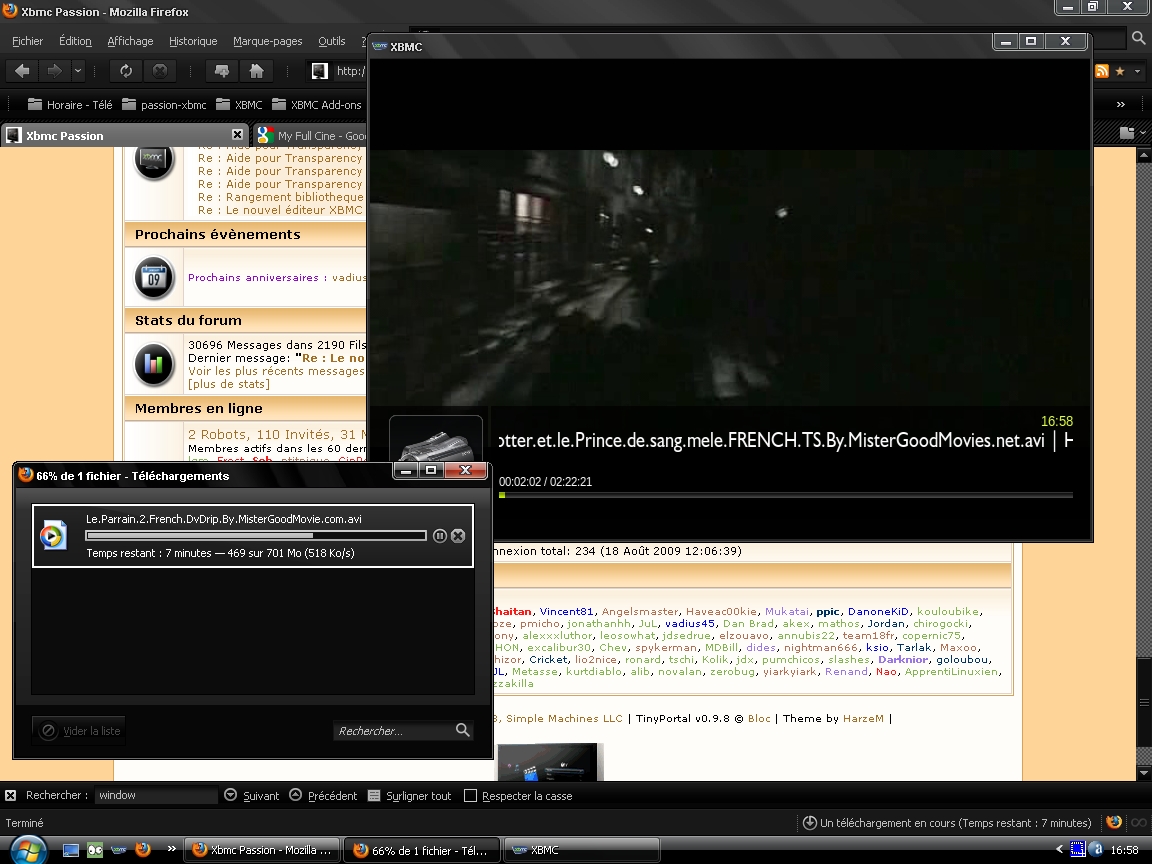This screenshot has width=1152, height=864.
Task: Click Darknior member name link
Action: pos(903,659)
